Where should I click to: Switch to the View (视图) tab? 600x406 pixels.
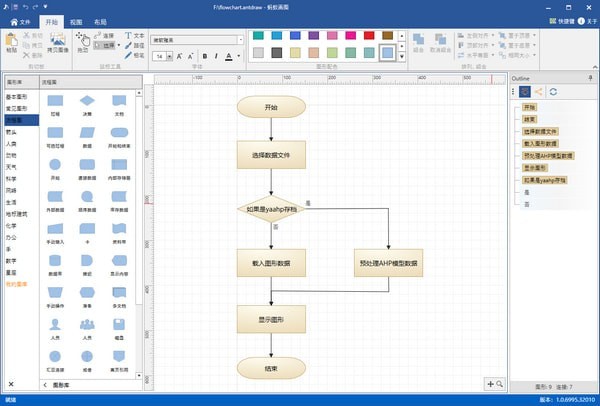point(76,22)
